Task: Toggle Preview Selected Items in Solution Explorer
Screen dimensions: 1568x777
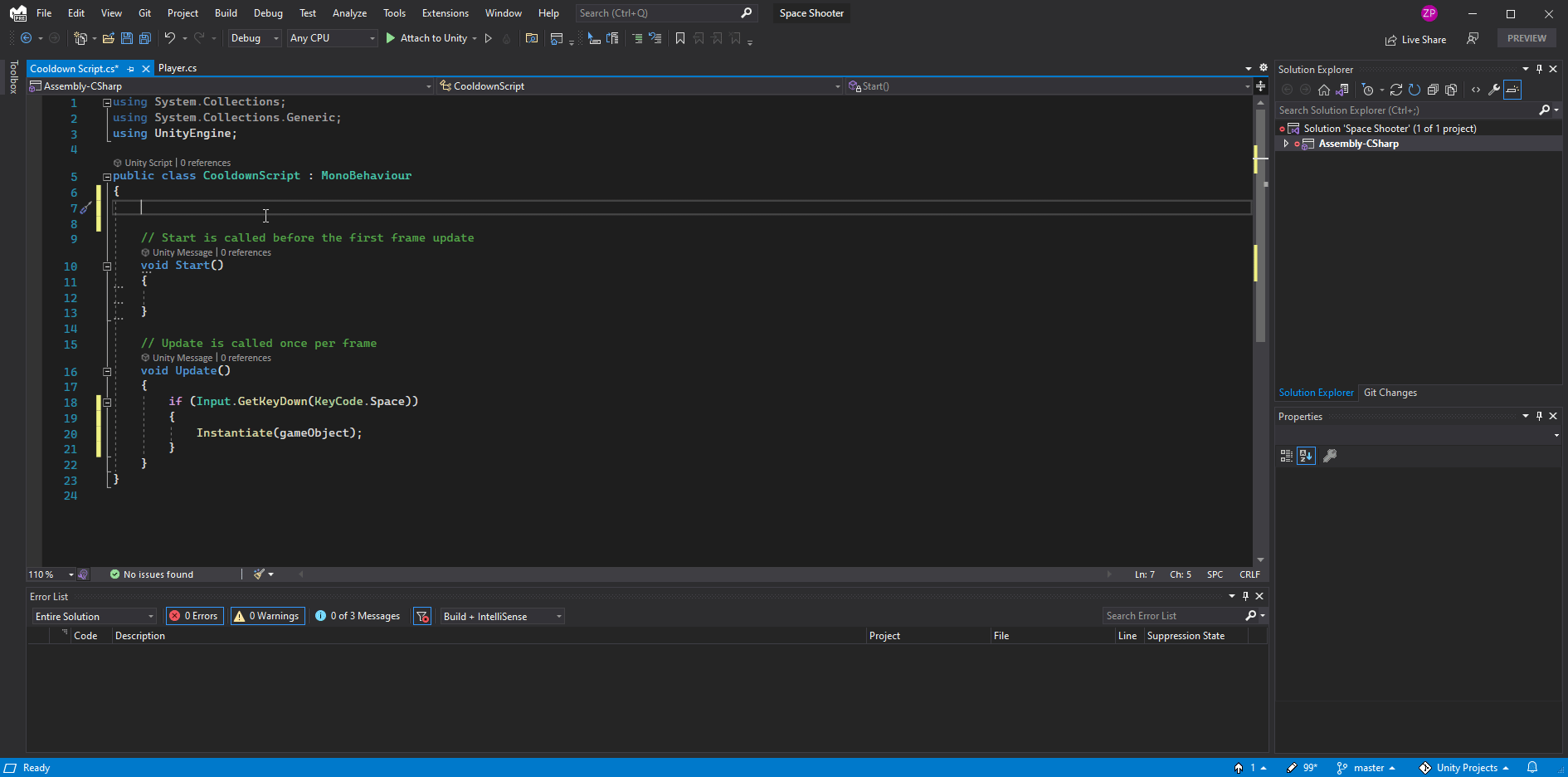Action: pos(1513,90)
